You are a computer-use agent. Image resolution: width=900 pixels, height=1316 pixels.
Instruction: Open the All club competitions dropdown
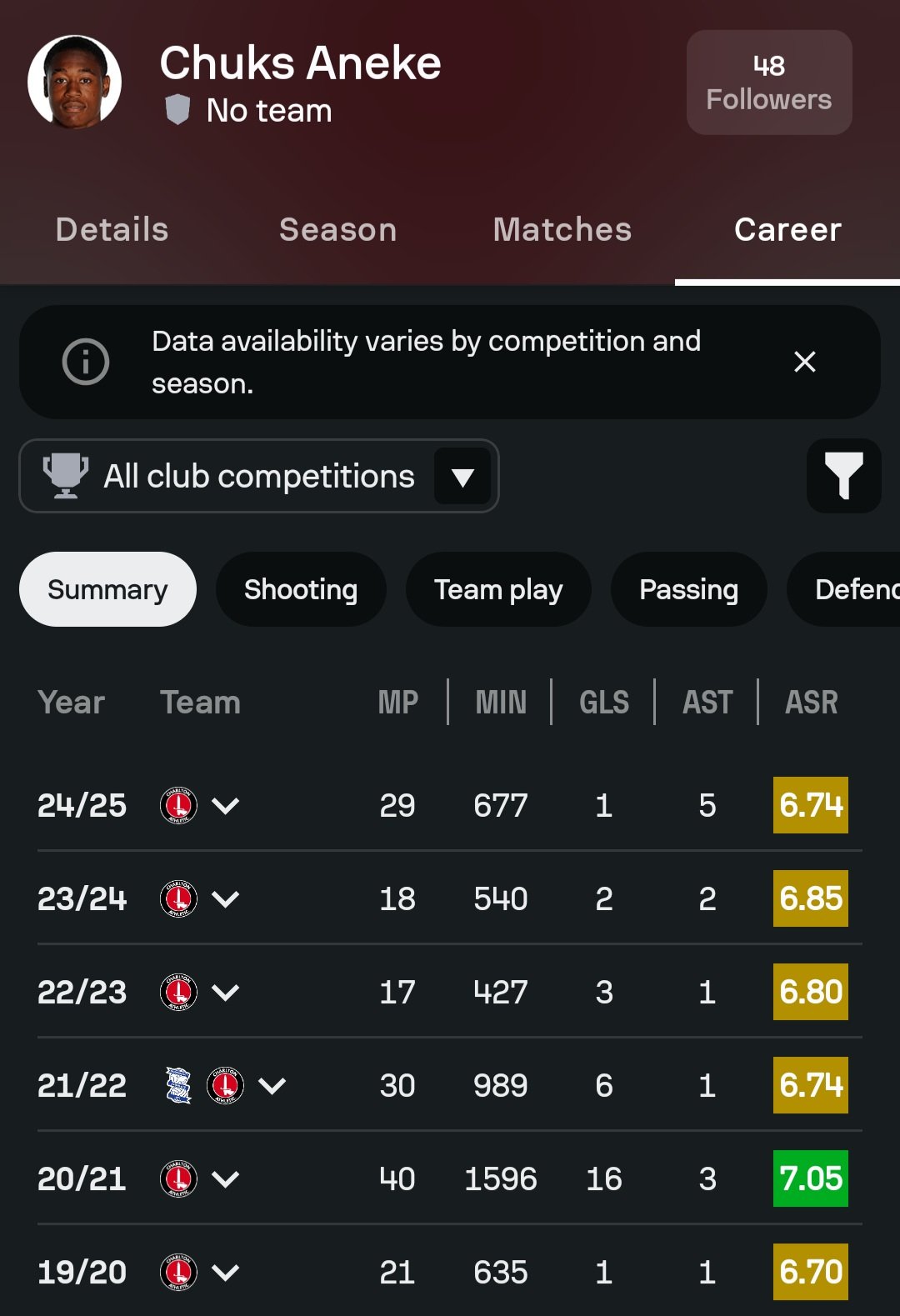(259, 476)
